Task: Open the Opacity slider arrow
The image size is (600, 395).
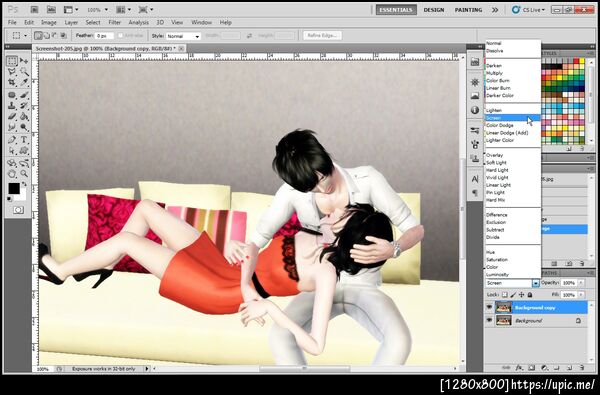Action: tap(581, 283)
